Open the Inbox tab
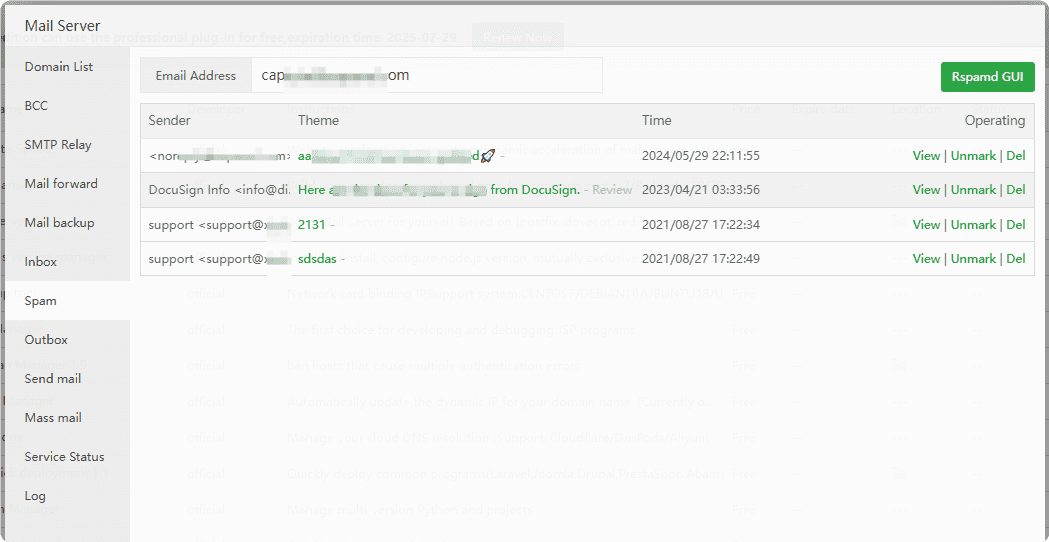 (41, 262)
